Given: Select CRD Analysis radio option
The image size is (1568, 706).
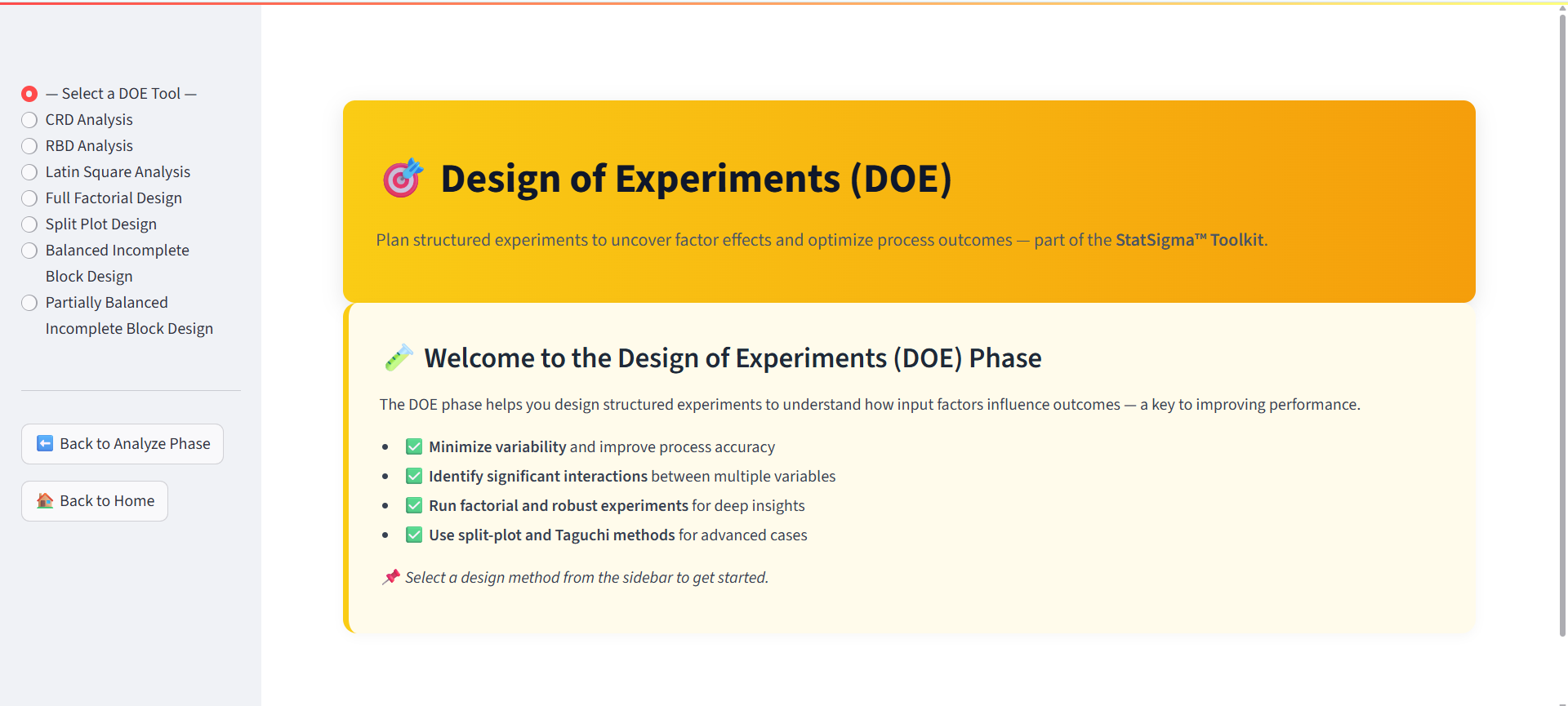Looking at the screenshot, I should [x=78, y=120].
